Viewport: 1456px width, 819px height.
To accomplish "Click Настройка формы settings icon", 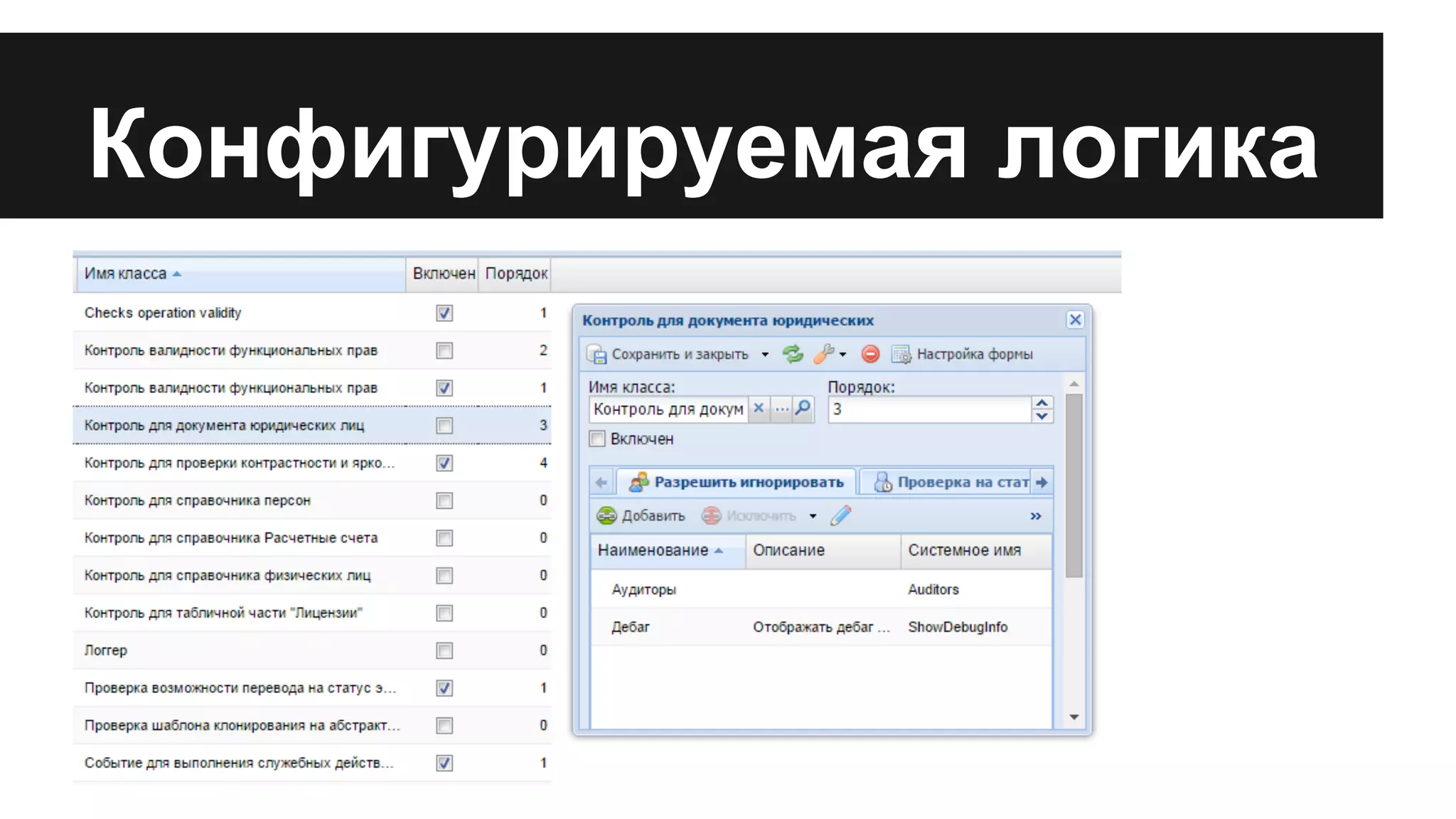I will [x=901, y=354].
